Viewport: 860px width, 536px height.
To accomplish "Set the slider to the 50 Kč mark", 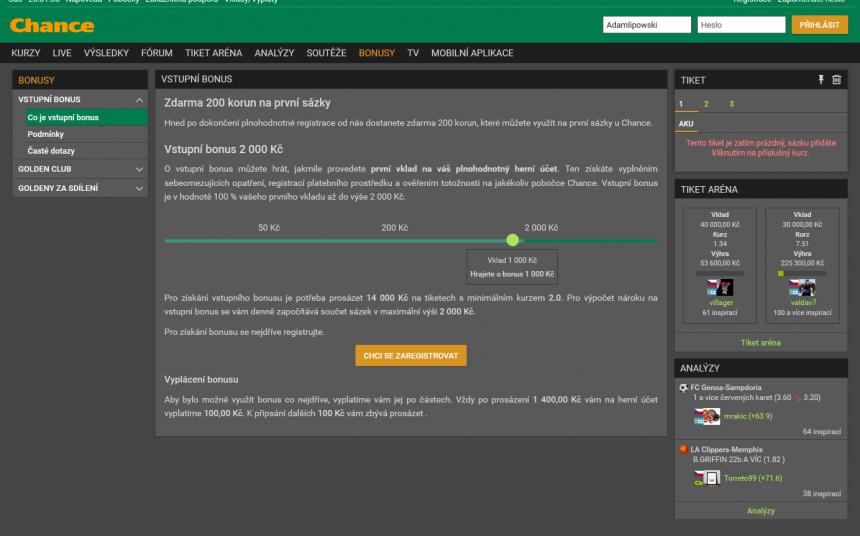I will pyautogui.click(x=269, y=228).
